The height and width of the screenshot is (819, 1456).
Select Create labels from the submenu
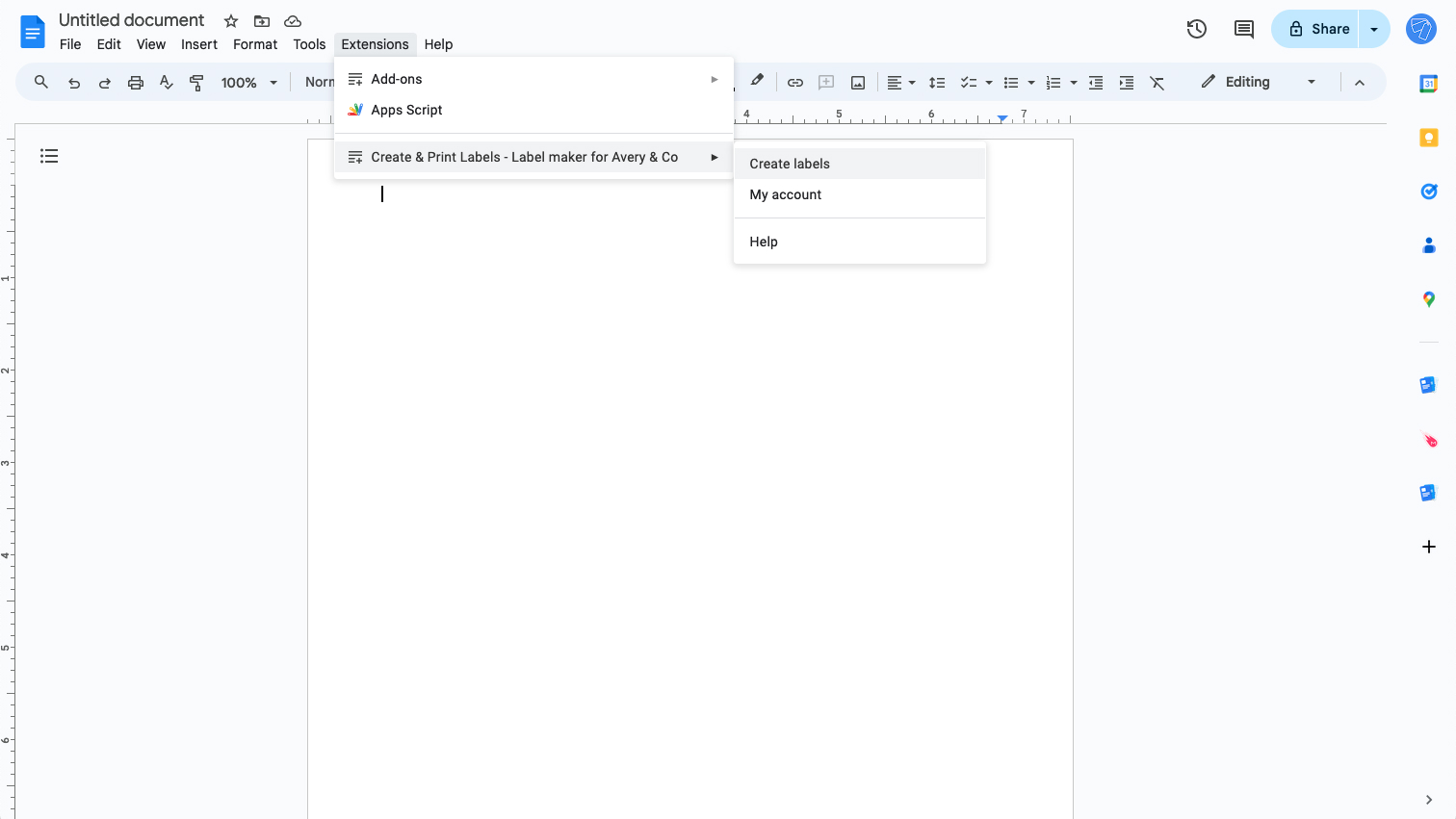click(789, 164)
